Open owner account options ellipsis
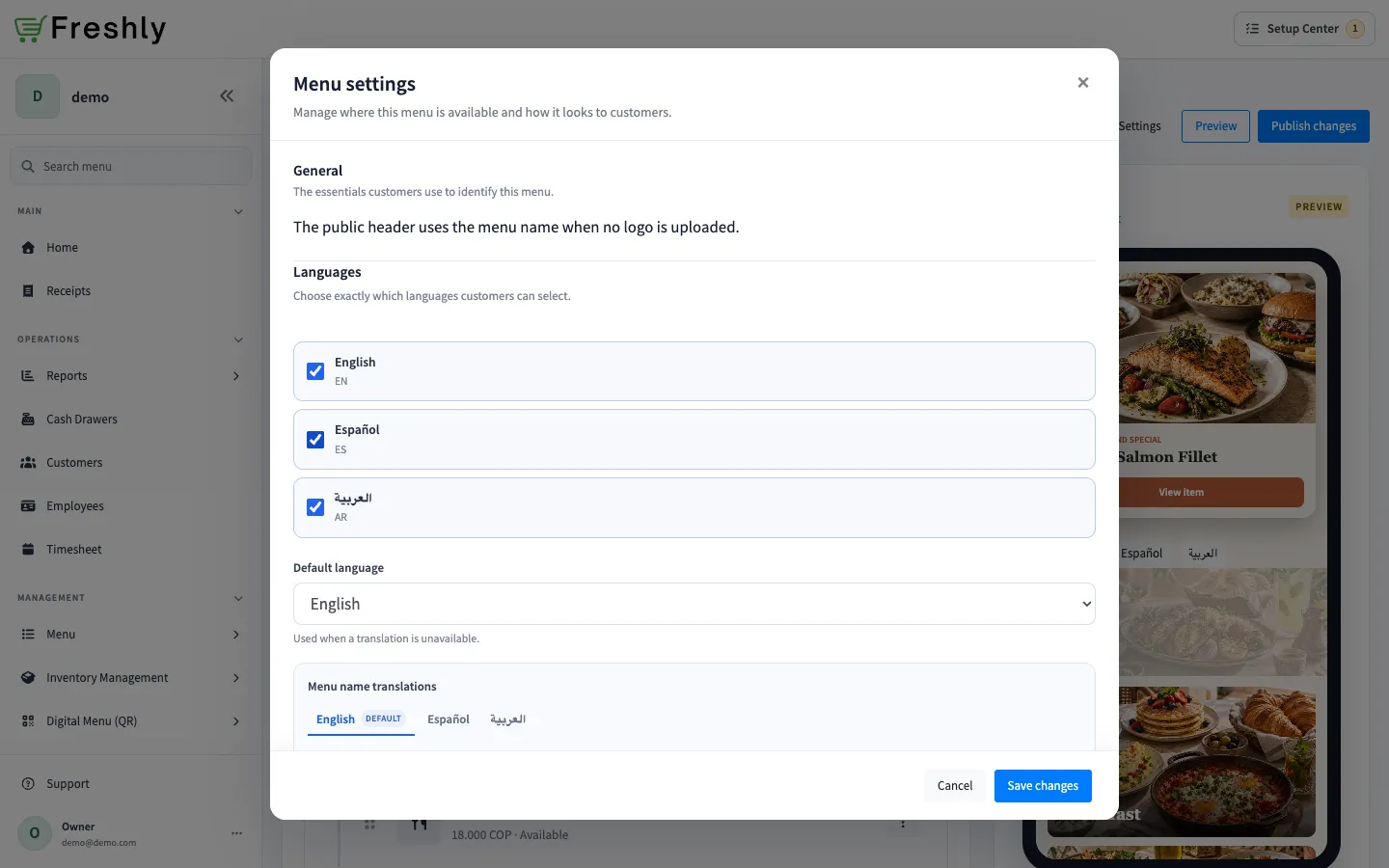1389x868 pixels. [236, 833]
